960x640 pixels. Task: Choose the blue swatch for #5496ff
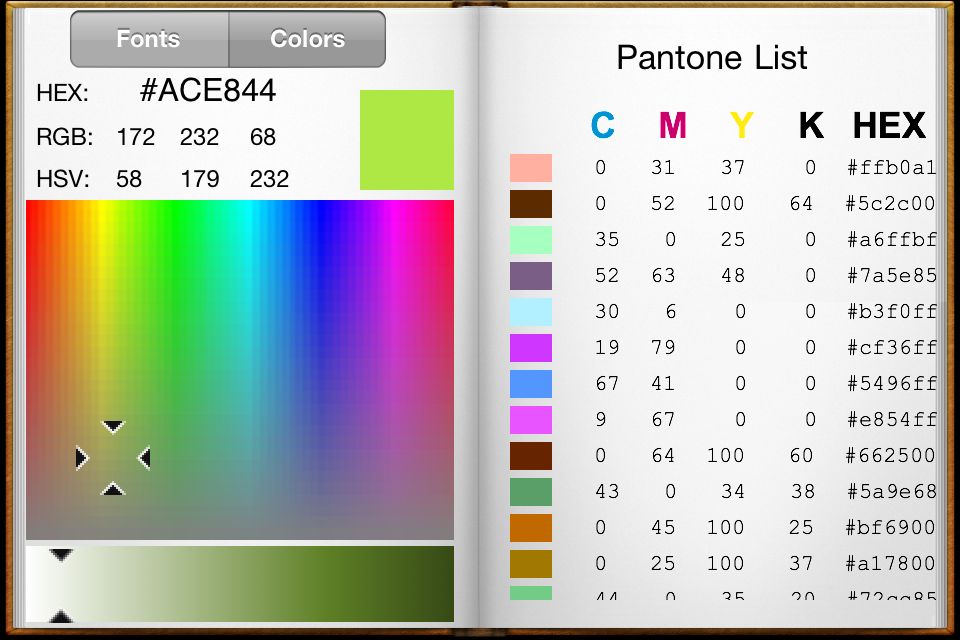[x=531, y=384]
